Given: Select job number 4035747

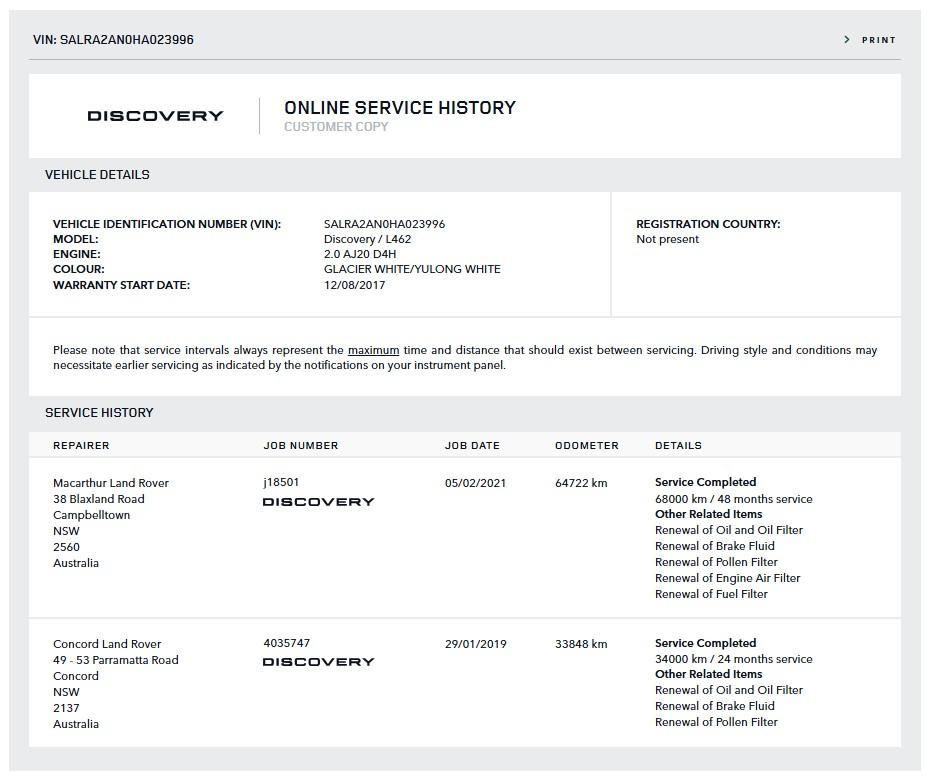Looking at the screenshot, I should pos(286,643).
